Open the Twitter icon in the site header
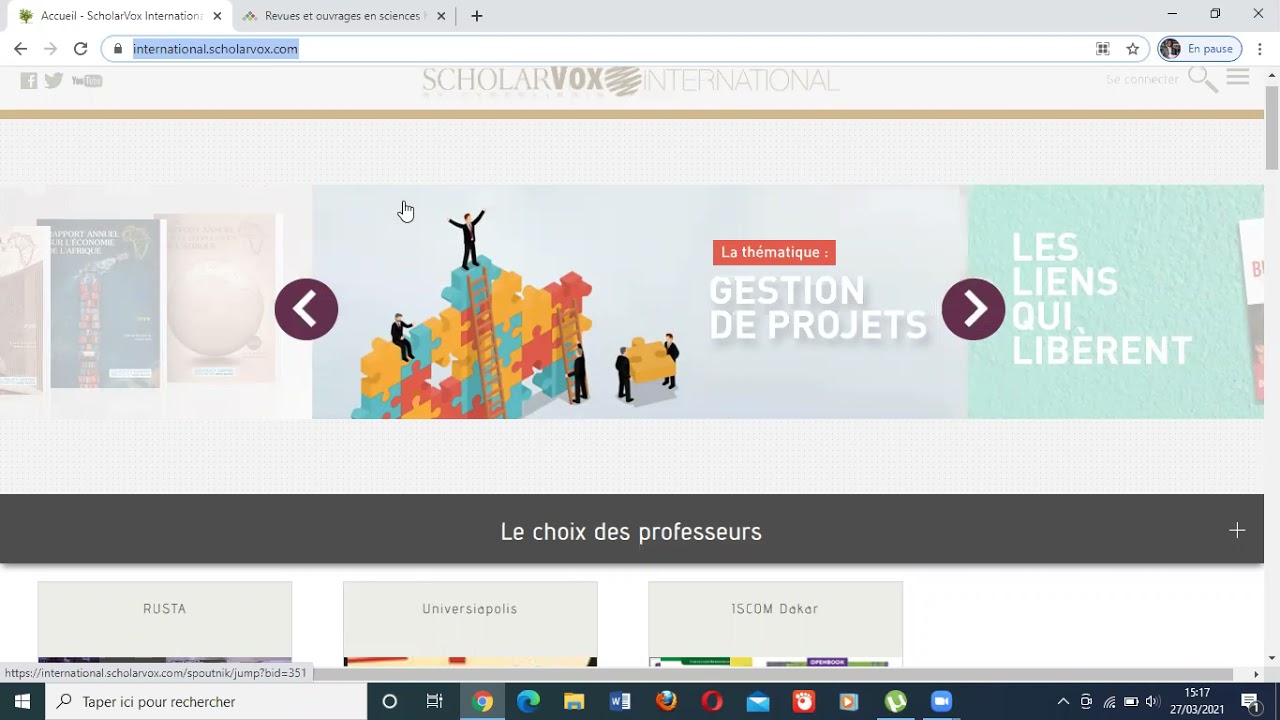This screenshot has width=1280, height=720. coord(54,81)
